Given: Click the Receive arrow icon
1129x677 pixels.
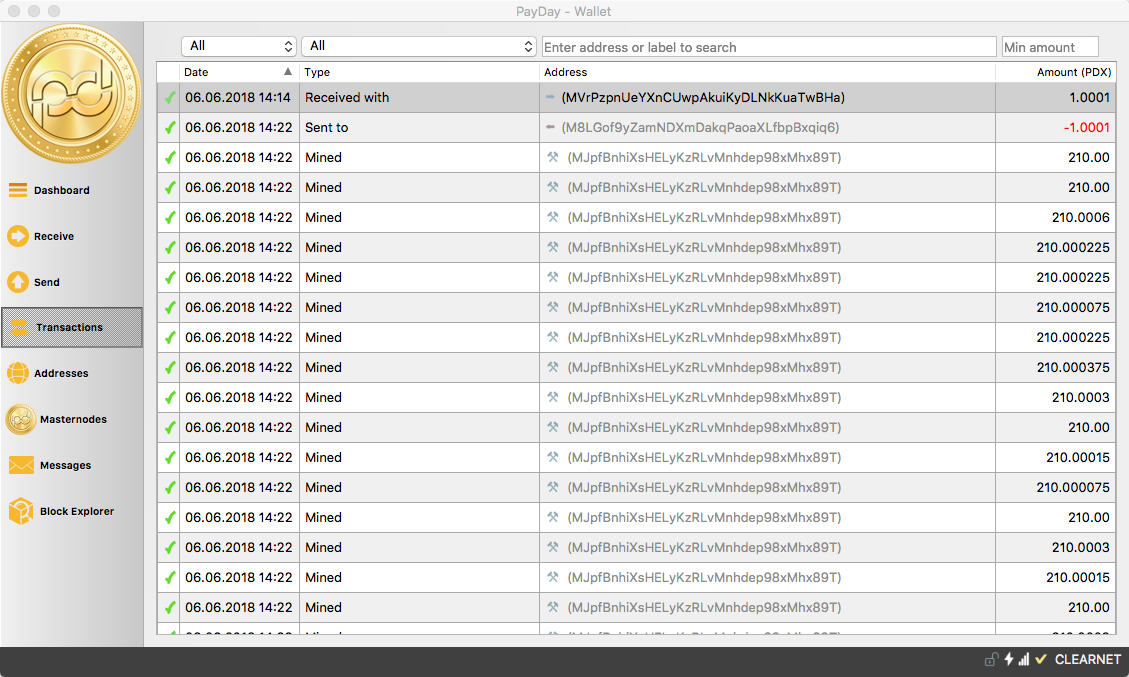Looking at the screenshot, I should pos(18,236).
